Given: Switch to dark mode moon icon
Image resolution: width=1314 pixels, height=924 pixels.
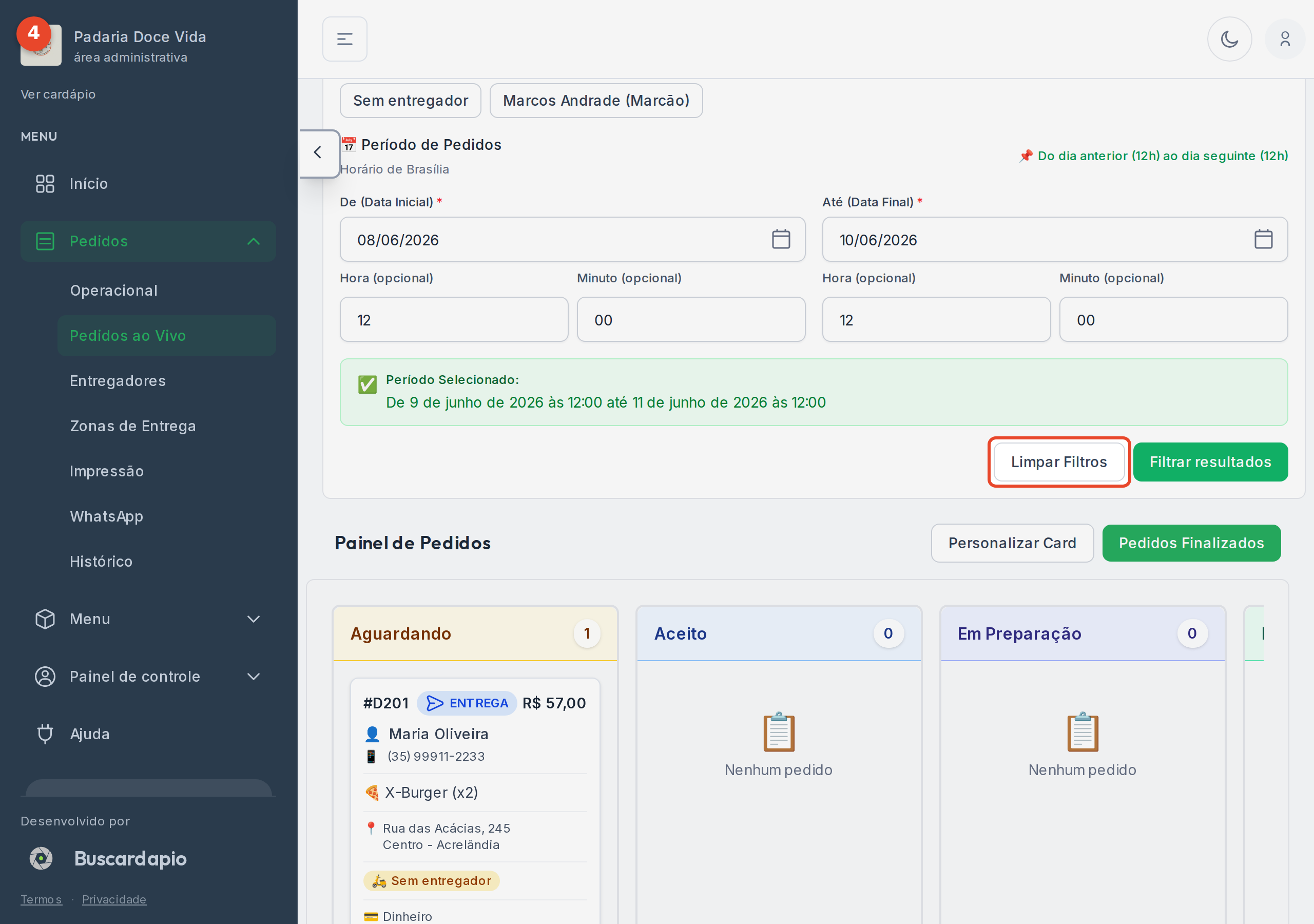Looking at the screenshot, I should (x=1229, y=39).
